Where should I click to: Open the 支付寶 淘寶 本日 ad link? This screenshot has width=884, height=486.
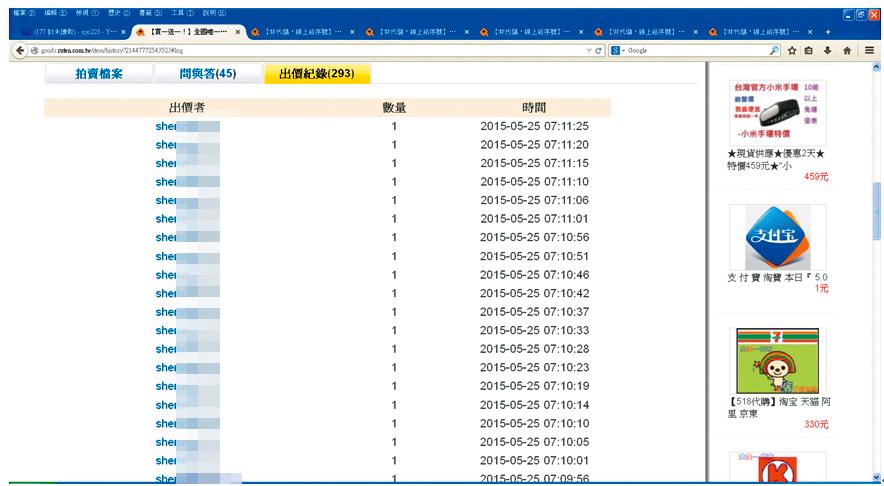[x=778, y=277]
